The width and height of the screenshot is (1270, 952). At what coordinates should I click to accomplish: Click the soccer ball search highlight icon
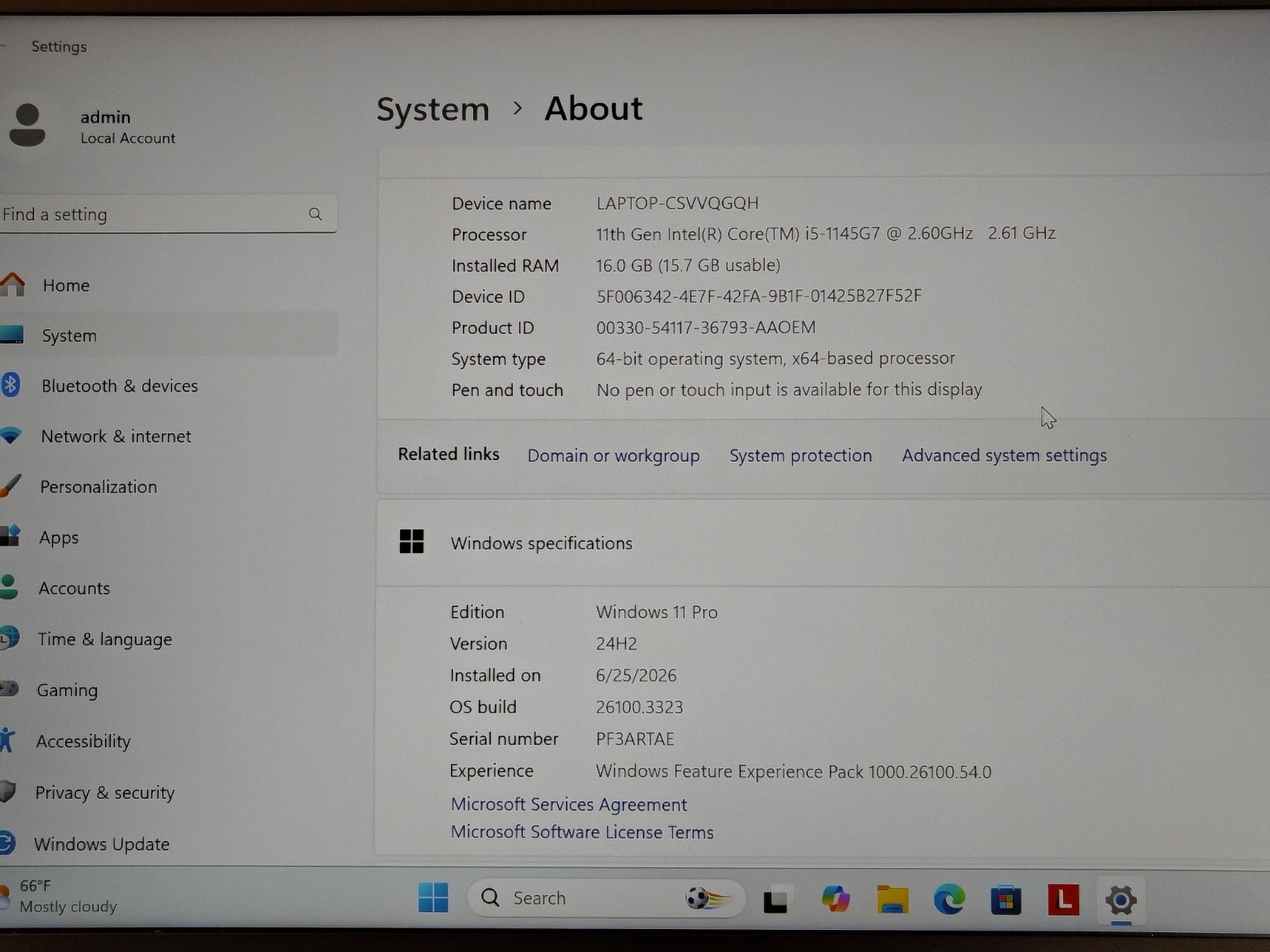coord(708,898)
